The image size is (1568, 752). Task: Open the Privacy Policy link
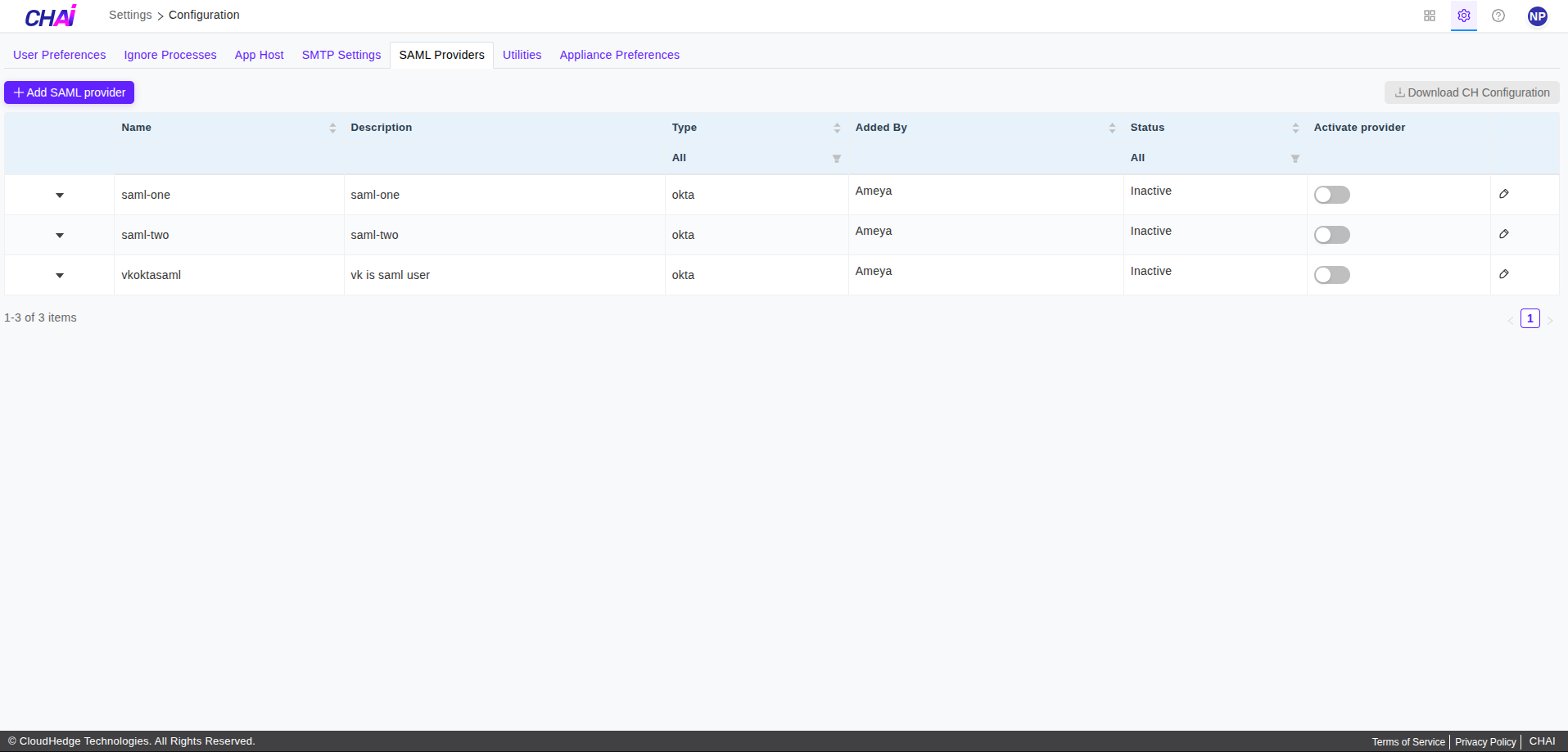1484,741
